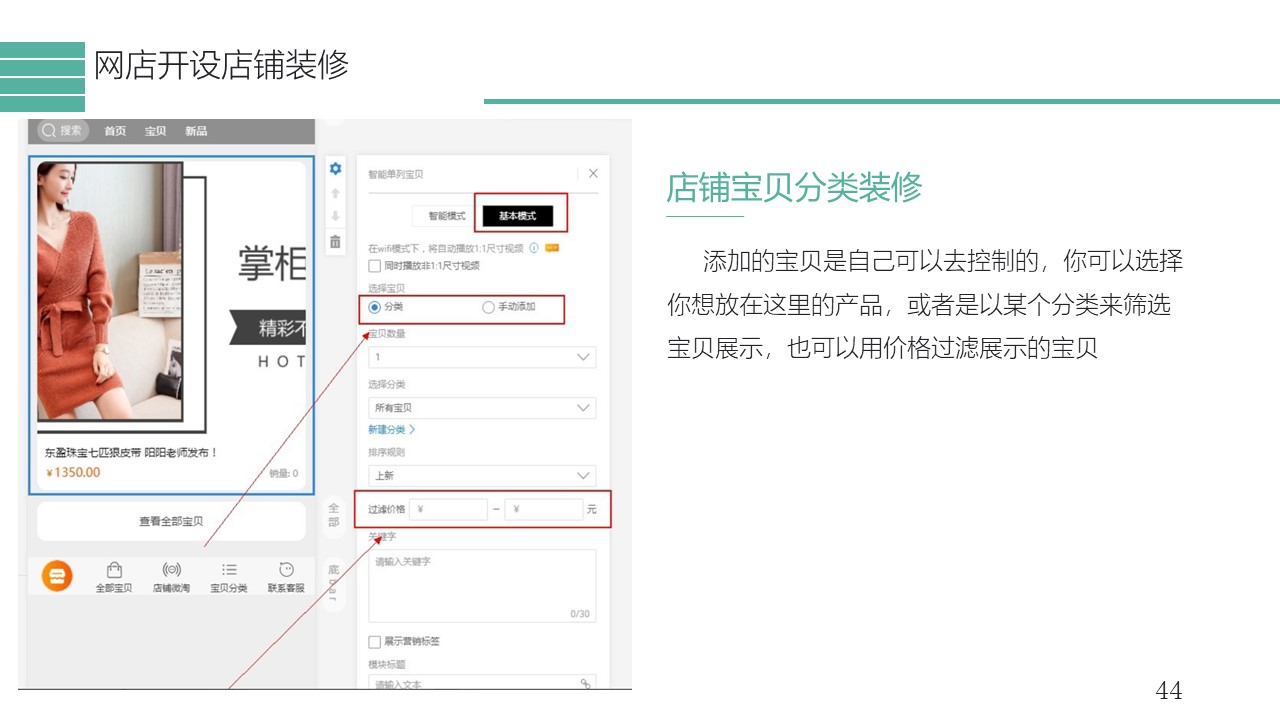Click the maximum filter price field
The image size is (1280, 720).
pyautogui.click(x=544, y=509)
